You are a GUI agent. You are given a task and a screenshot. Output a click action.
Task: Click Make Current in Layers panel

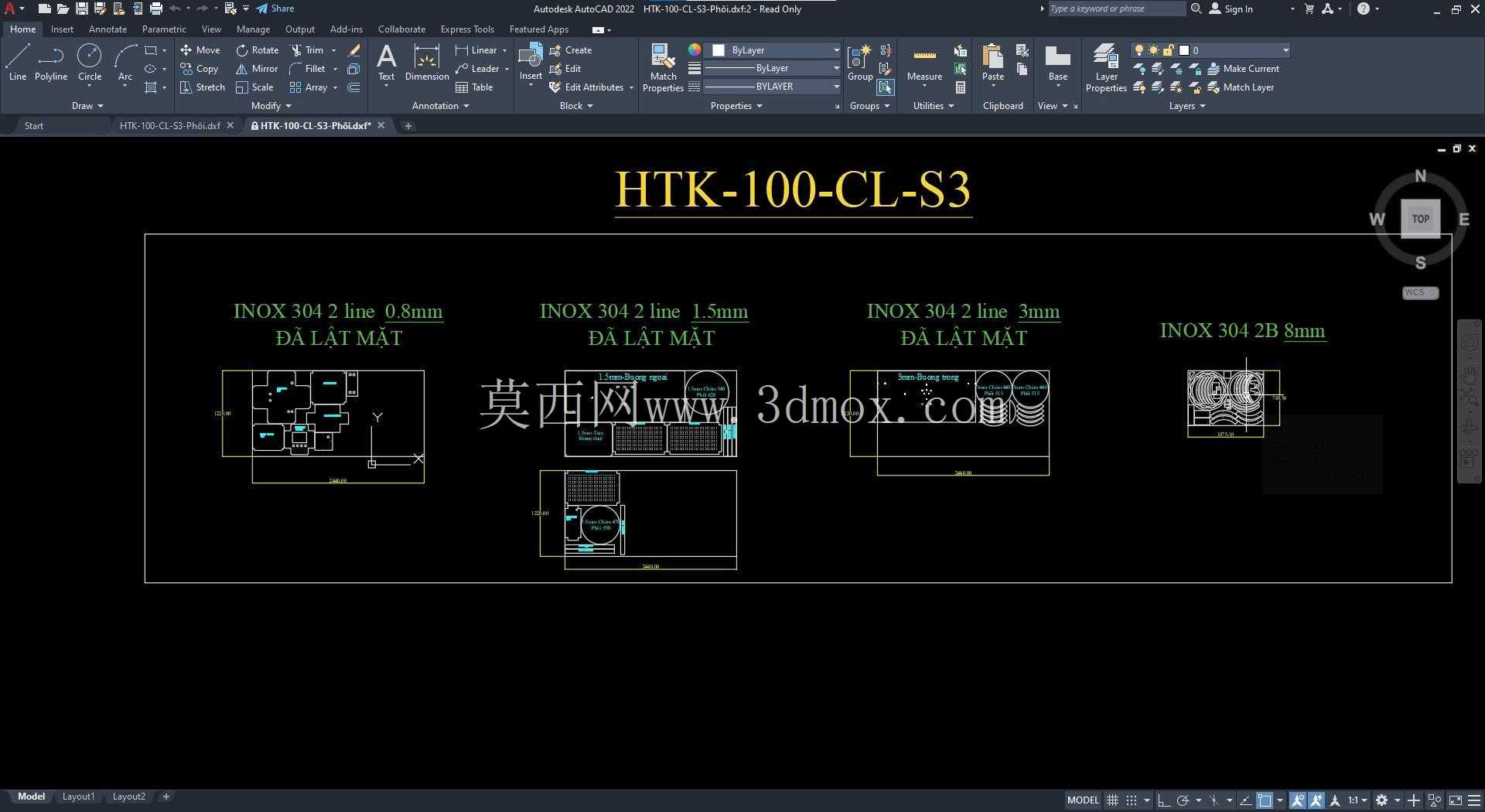point(1244,68)
